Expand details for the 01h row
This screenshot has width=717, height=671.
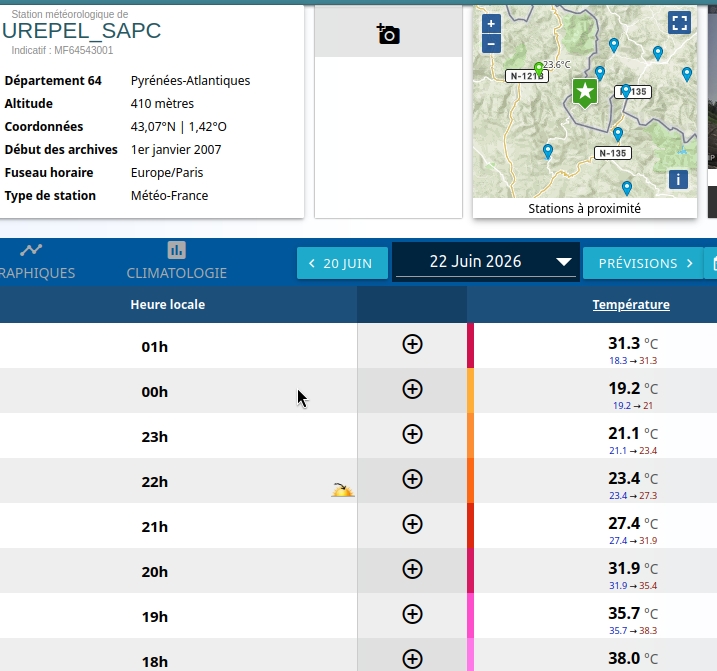point(412,344)
